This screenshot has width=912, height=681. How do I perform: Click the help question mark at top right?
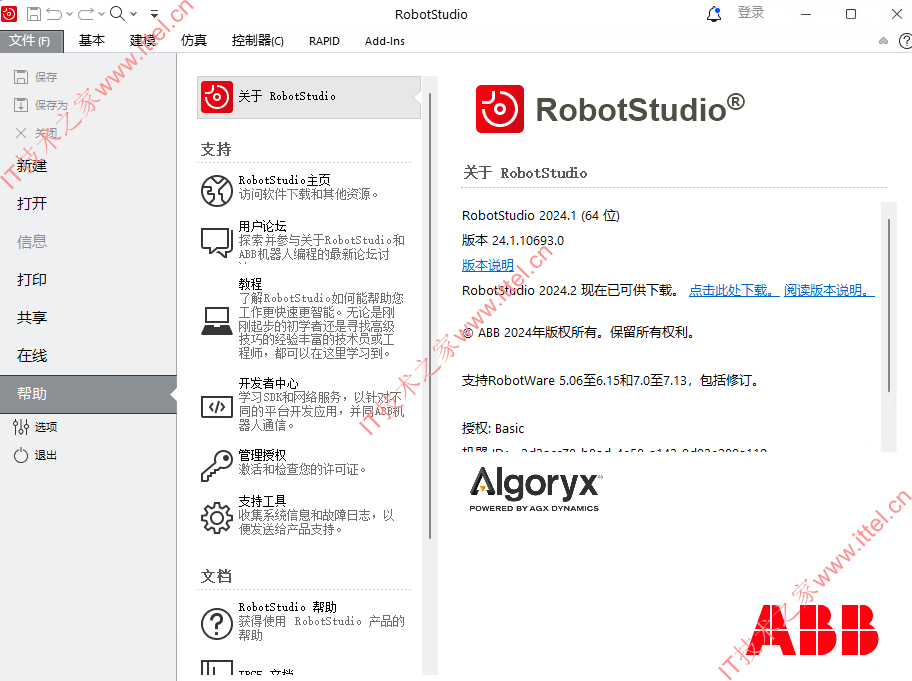tap(905, 41)
